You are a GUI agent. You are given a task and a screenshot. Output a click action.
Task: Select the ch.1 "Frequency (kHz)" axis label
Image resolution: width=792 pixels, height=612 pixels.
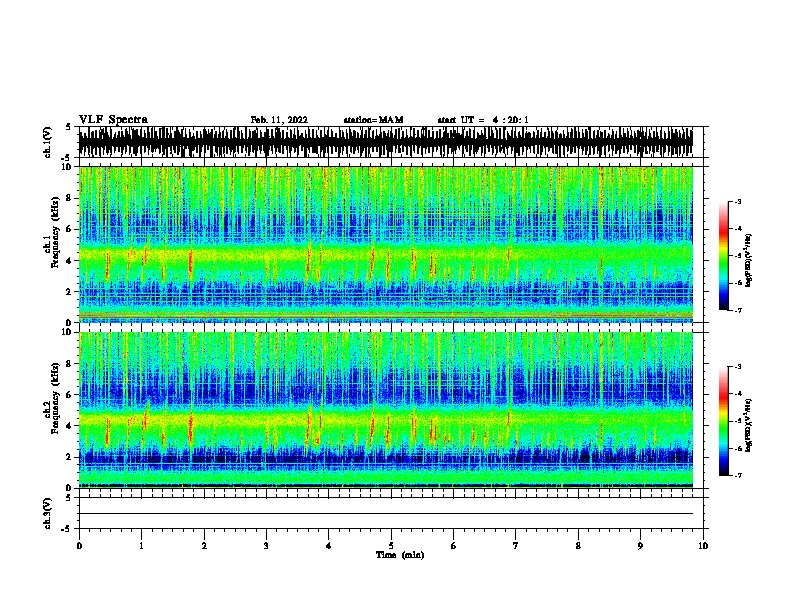click(x=55, y=232)
